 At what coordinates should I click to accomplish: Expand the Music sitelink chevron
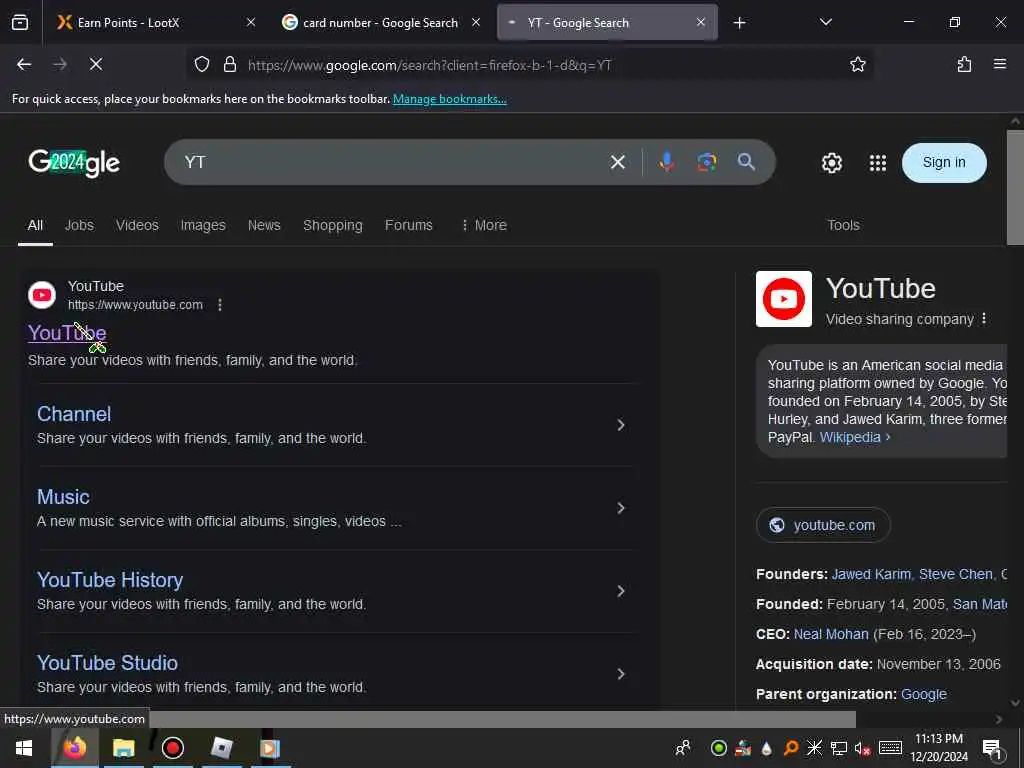620,508
